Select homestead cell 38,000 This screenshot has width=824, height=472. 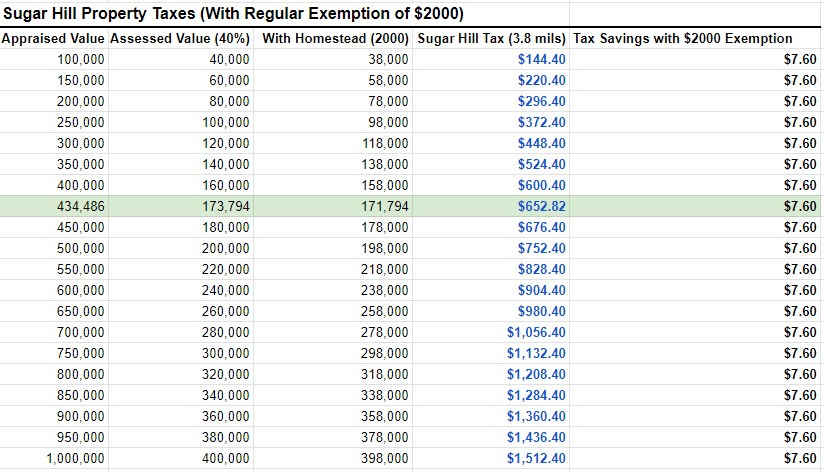click(x=388, y=59)
